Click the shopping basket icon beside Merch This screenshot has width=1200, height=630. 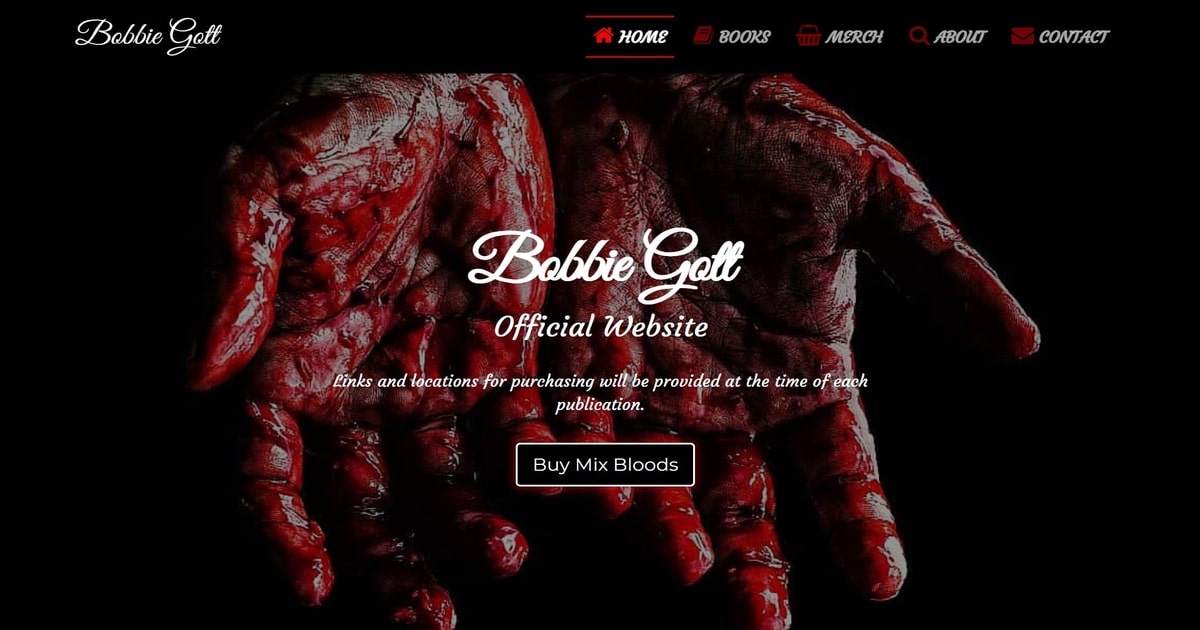click(808, 36)
